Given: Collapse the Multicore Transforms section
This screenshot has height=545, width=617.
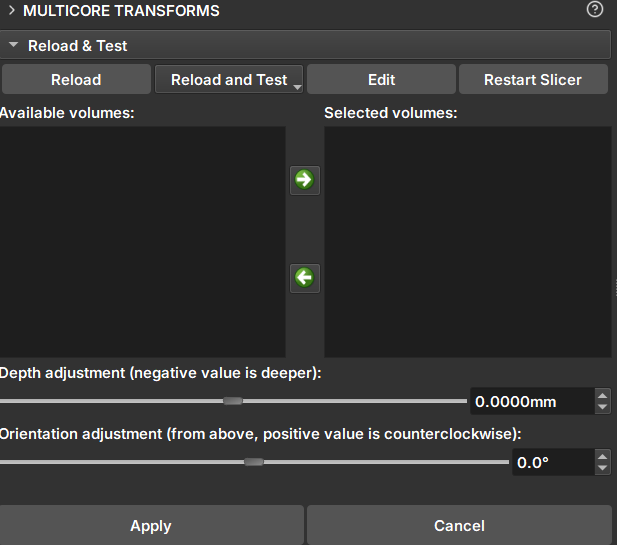Looking at the screenshot, I should point(11,11).
